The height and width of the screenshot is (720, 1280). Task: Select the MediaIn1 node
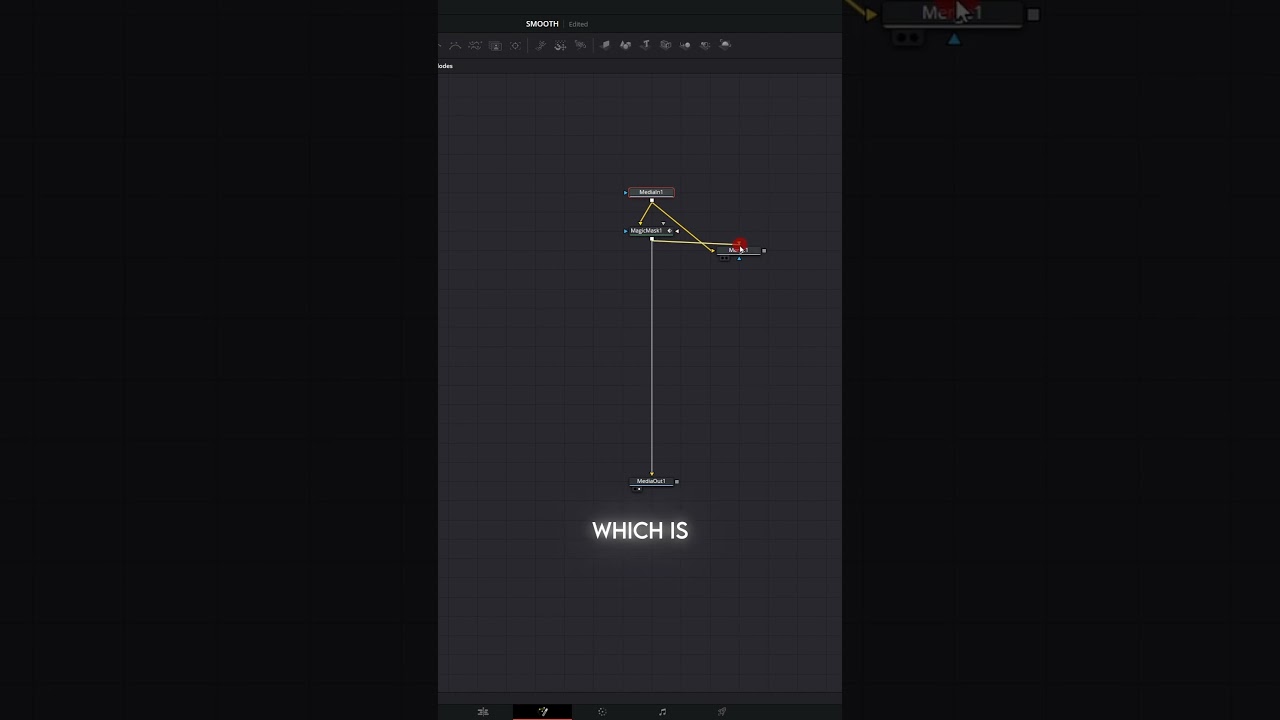651,192
